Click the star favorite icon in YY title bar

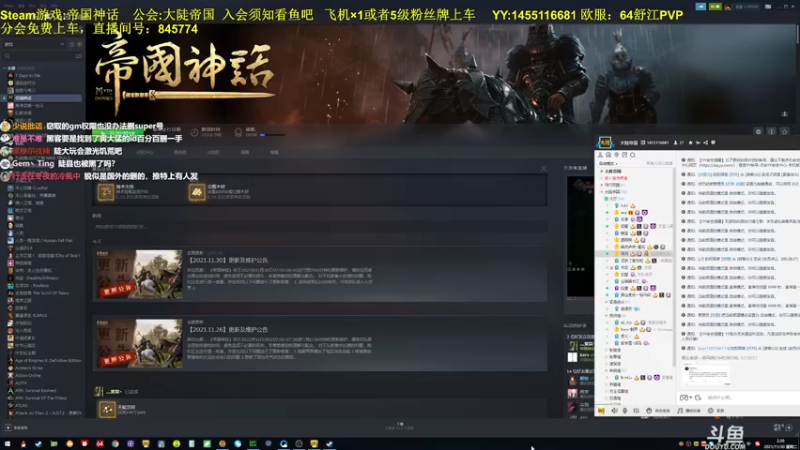point(691,143)
